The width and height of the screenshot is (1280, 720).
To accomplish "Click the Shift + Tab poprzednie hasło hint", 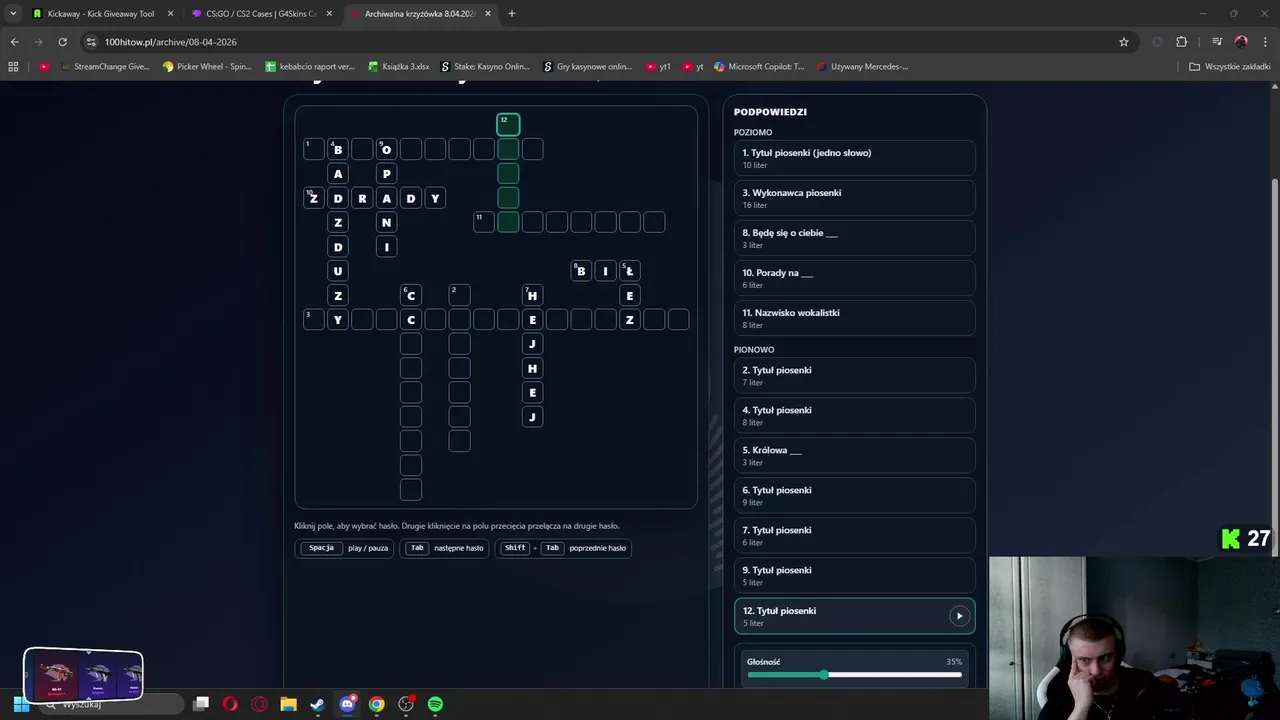I will 563,548.
